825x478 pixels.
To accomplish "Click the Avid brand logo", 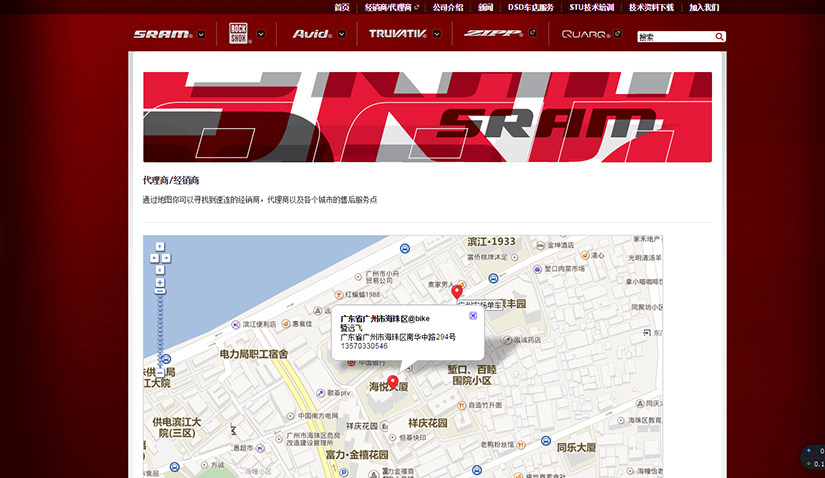I will pos(312,34).
